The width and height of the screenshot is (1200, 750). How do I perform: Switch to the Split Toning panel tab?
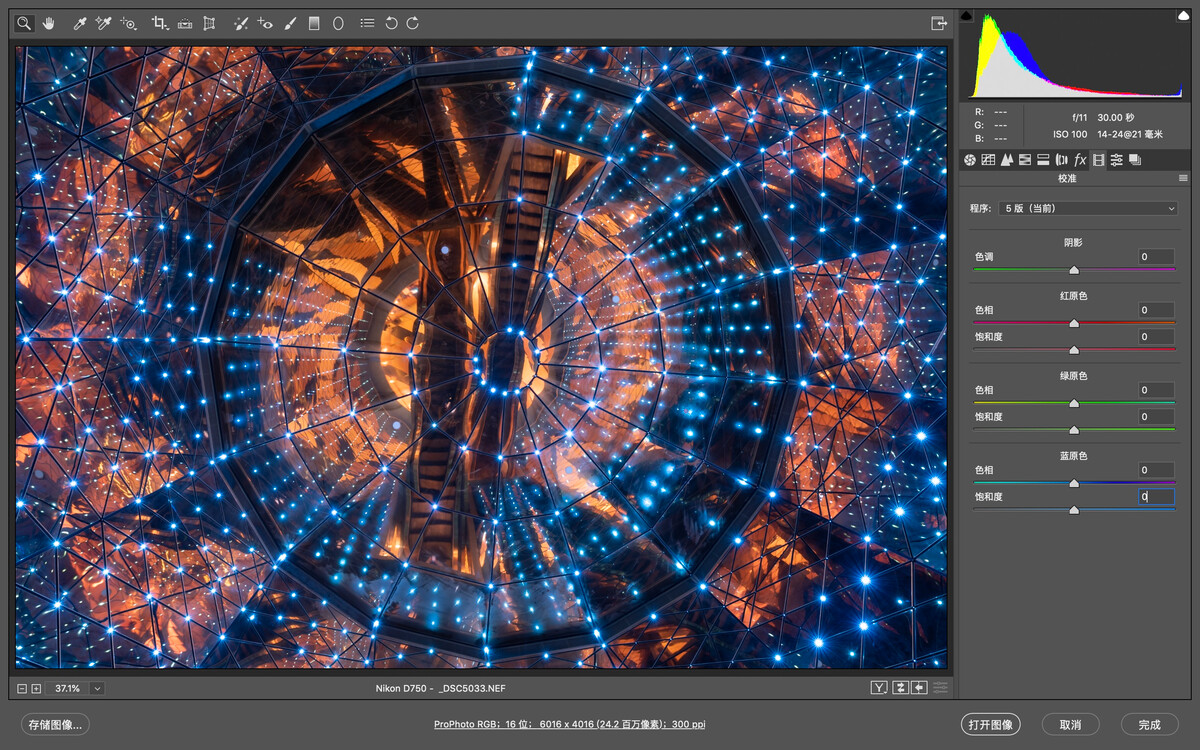tap(1043, 160)
